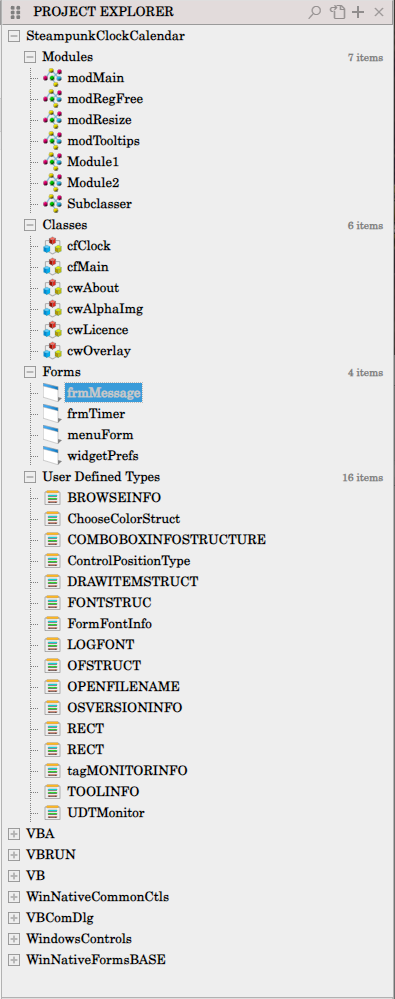Collapse the Classes folder
The image size is (395, 999).
[29, 225]
